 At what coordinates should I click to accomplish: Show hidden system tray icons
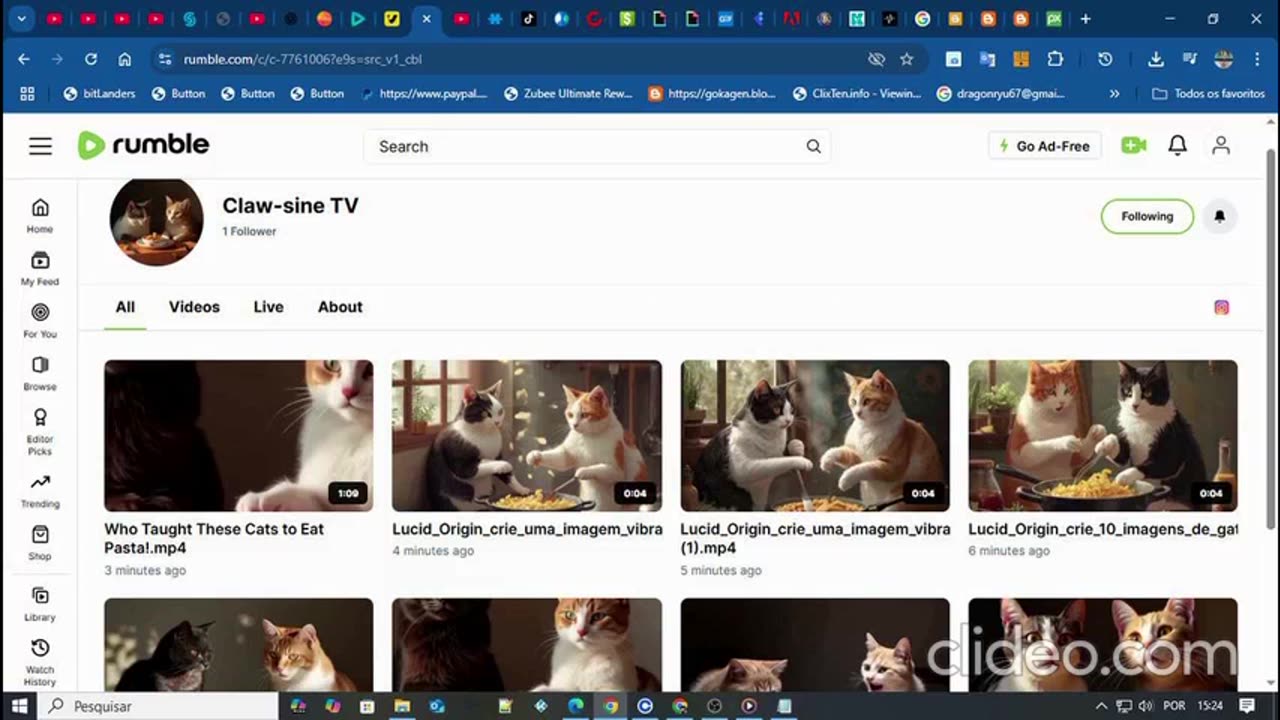[1102, 706]
